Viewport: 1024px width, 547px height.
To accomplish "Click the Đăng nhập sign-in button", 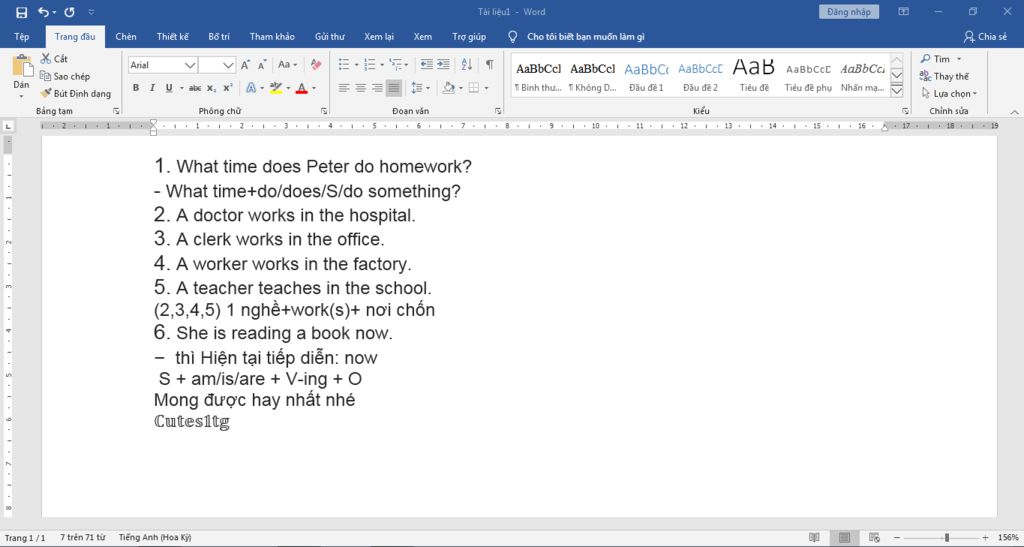I will pos(850,12).
